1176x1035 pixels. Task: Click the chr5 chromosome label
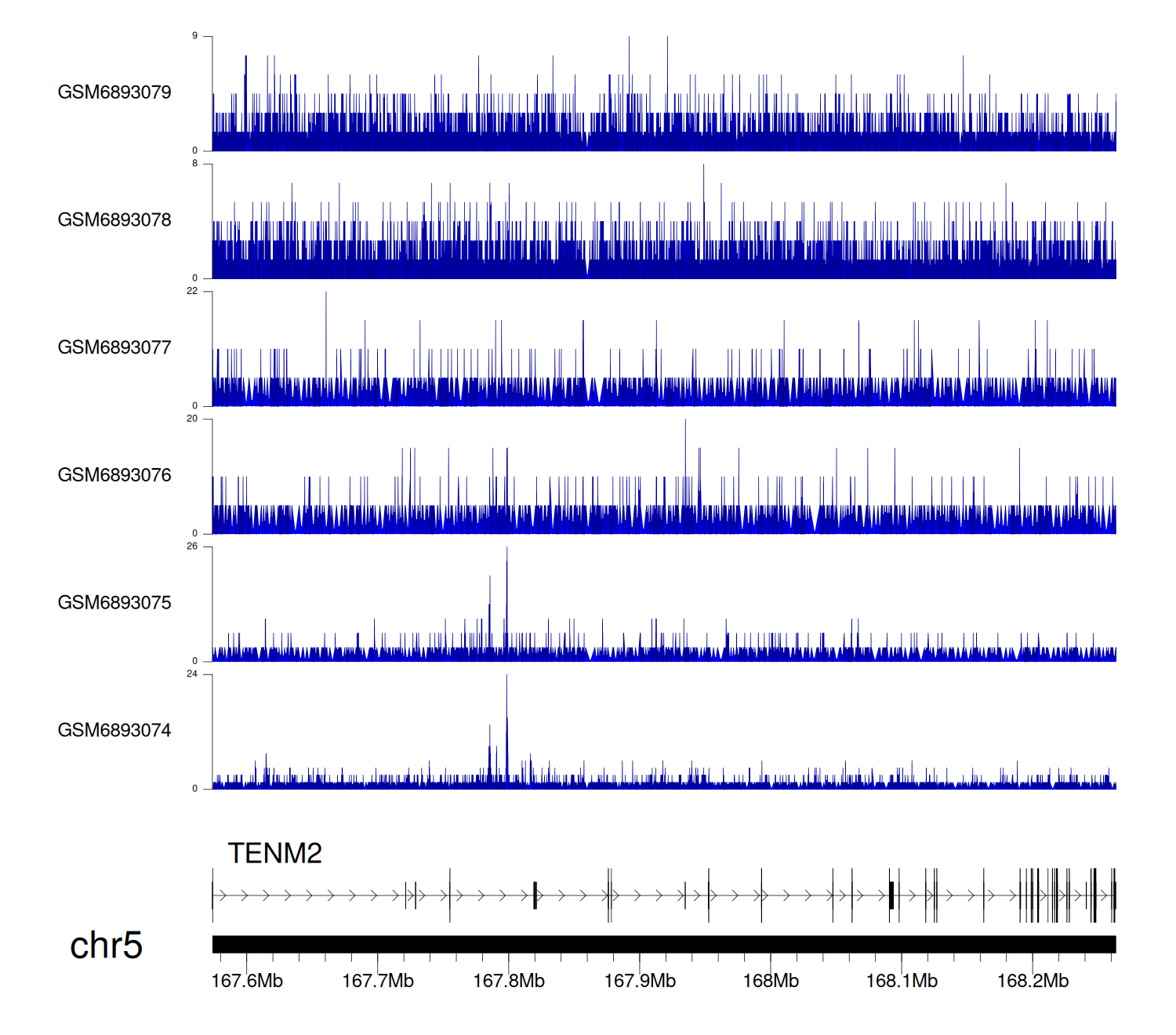(106, 946)
